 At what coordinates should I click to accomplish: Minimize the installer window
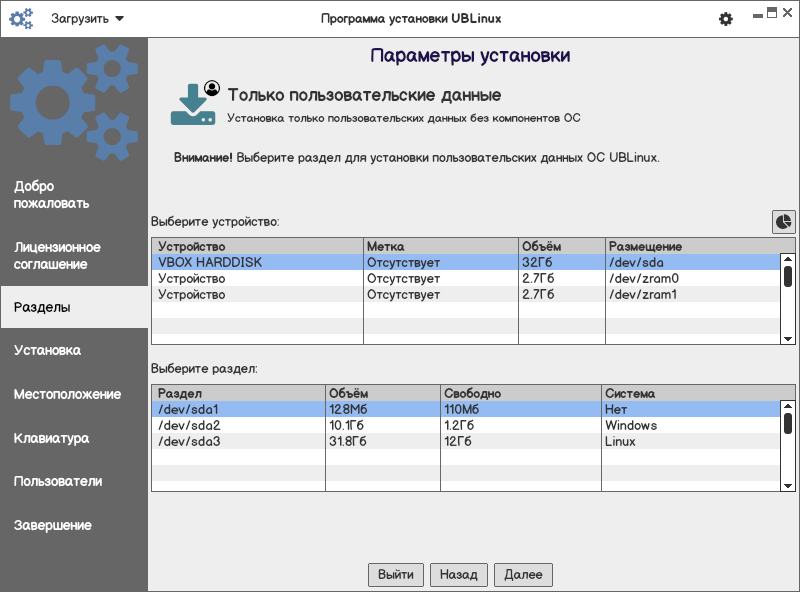click(x=758, y=15)
